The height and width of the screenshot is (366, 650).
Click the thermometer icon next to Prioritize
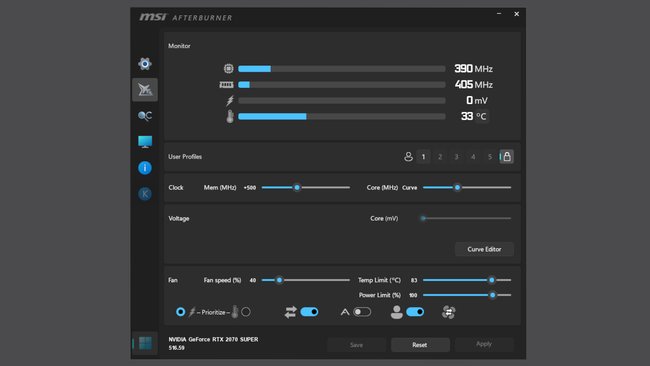pyautogui.click(x=235, y=312)
